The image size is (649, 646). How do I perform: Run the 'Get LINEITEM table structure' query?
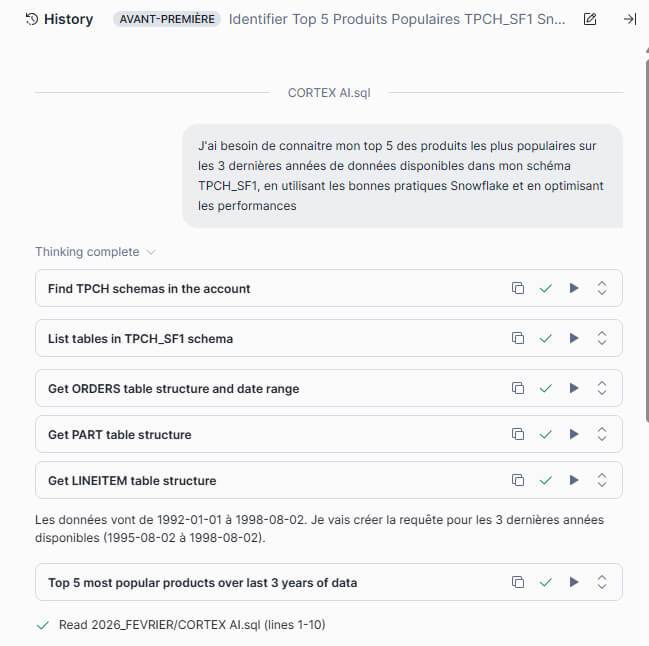click(x=574, y=480)
